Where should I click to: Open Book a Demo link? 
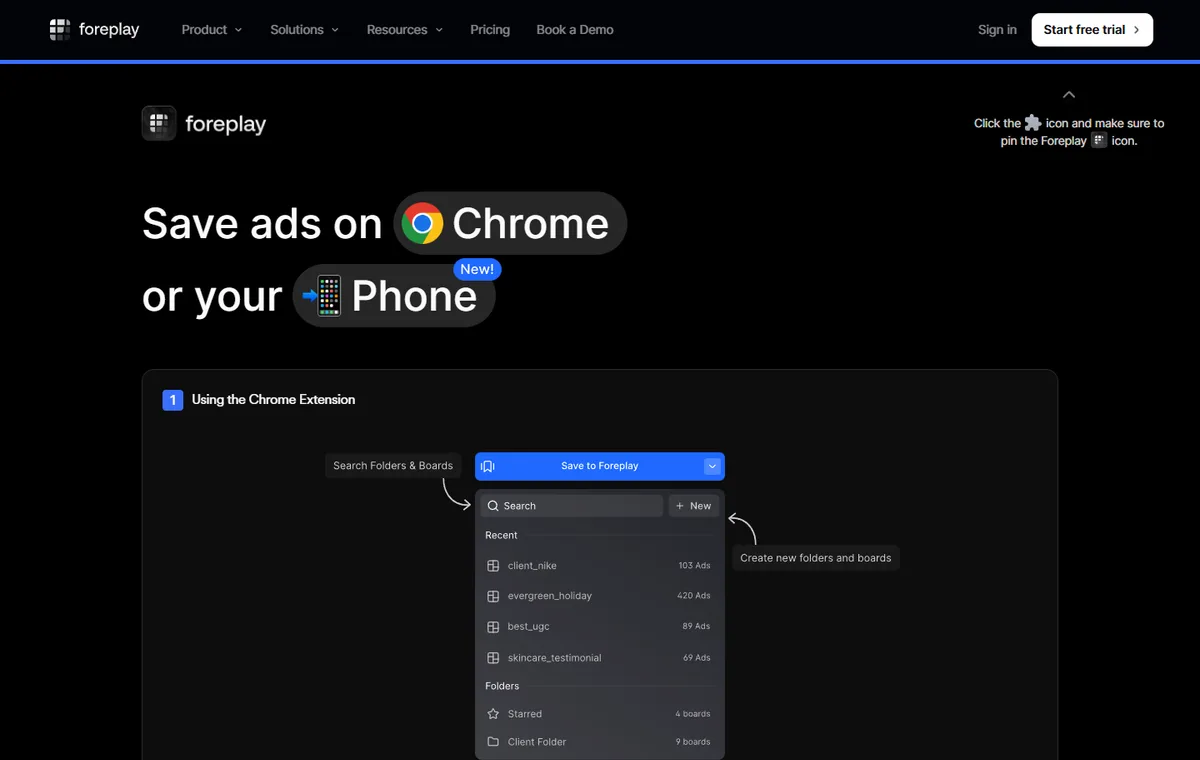(575, 30)
